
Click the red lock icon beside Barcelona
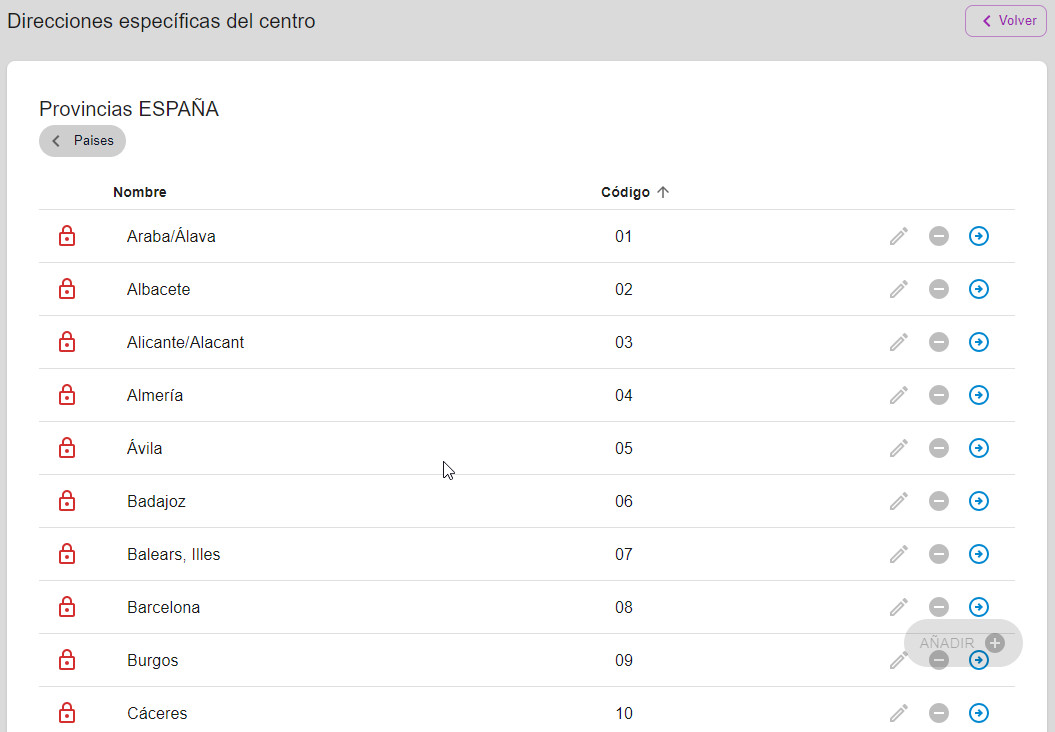pyautogui.click(x=67, y=607)
